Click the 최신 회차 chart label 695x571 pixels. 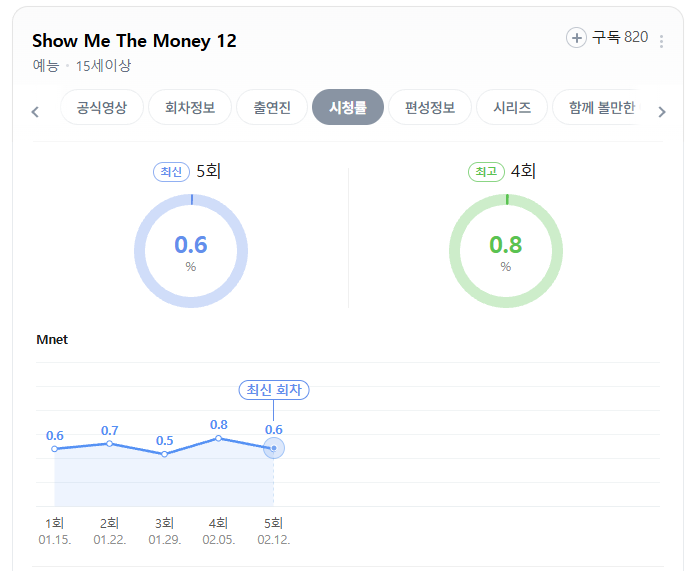click(x=273, y=390)
